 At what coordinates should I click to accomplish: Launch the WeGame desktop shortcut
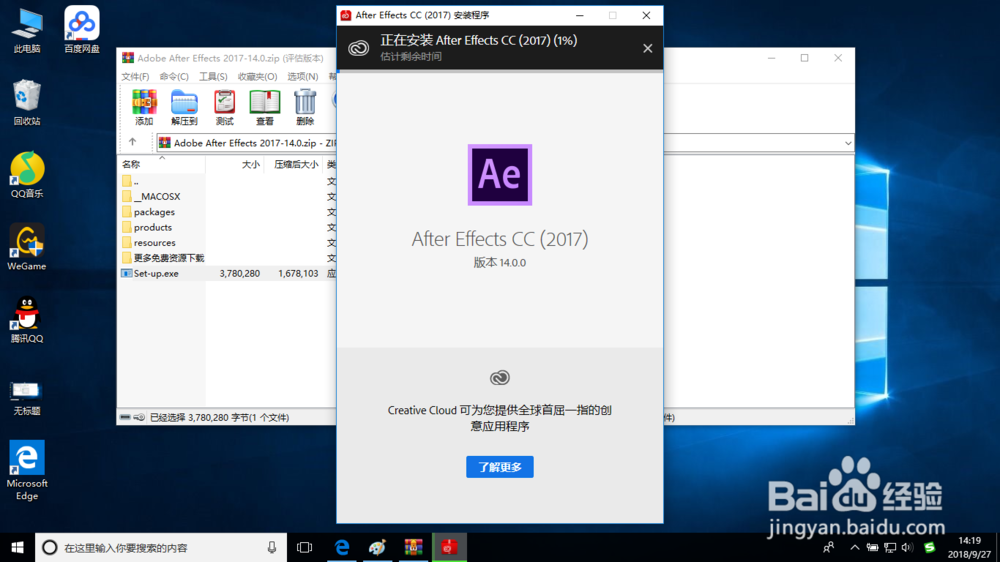[x=27, y=248]
